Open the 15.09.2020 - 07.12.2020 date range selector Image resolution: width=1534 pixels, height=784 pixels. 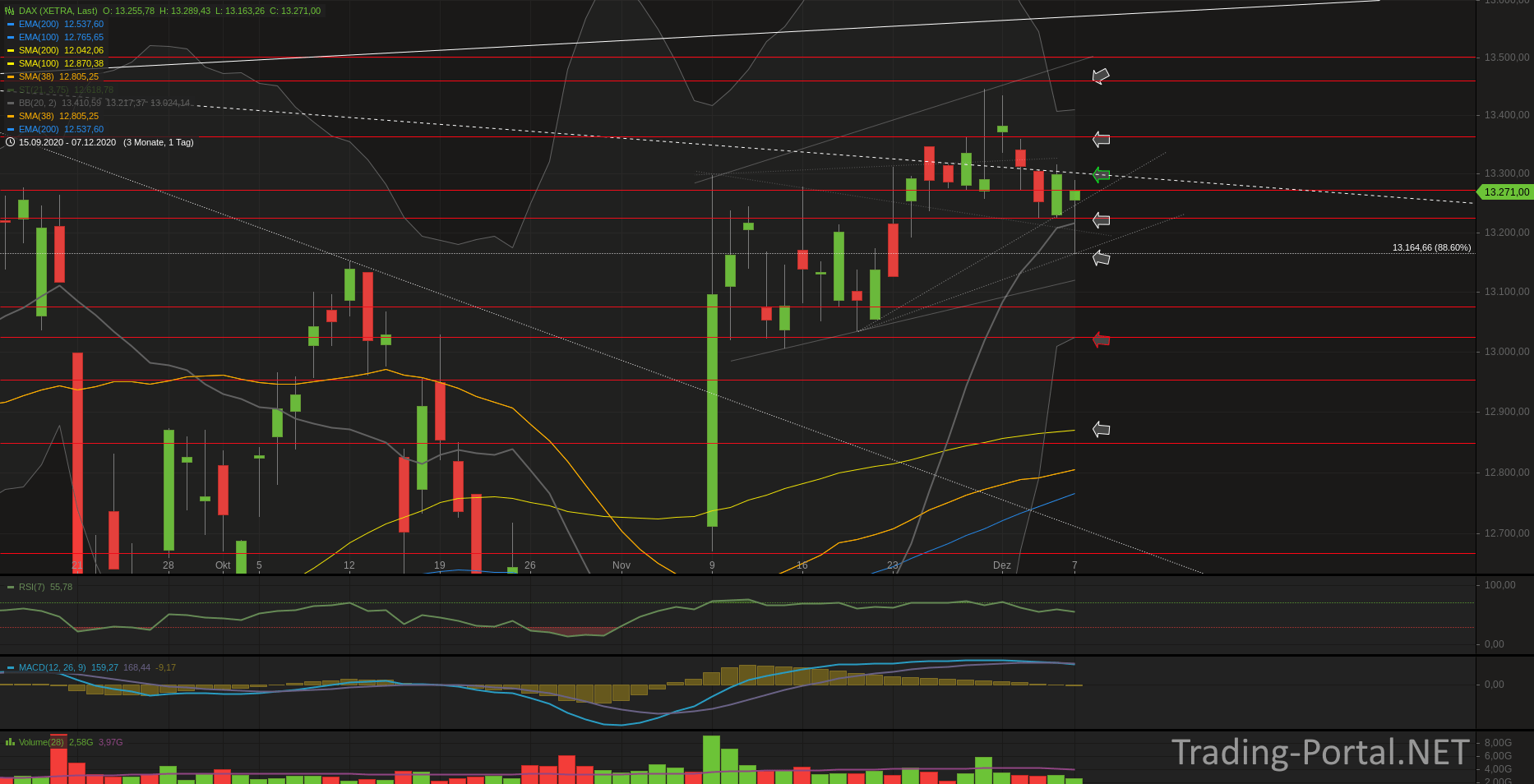(67, 142)
